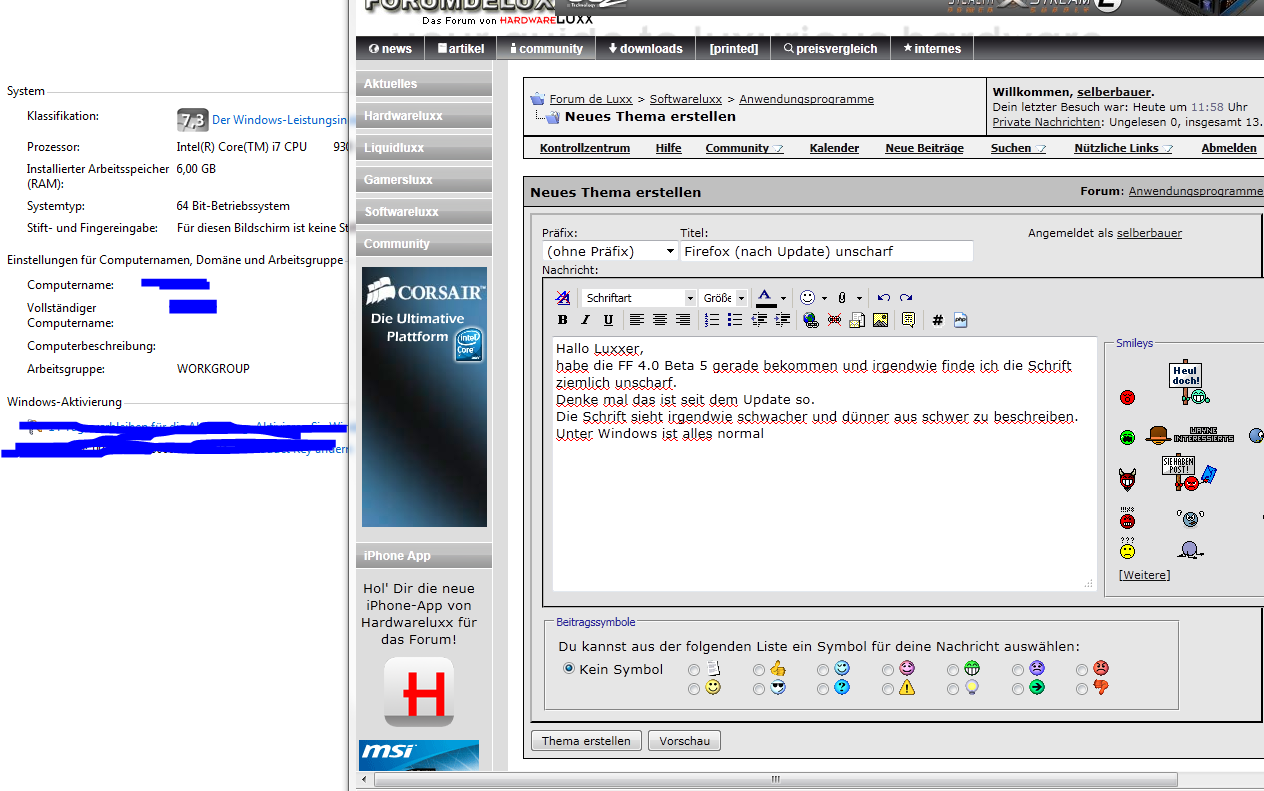Open the smiley dropdown arrow
Viewport: 1264px width, 791px height.
pos(824,298)
